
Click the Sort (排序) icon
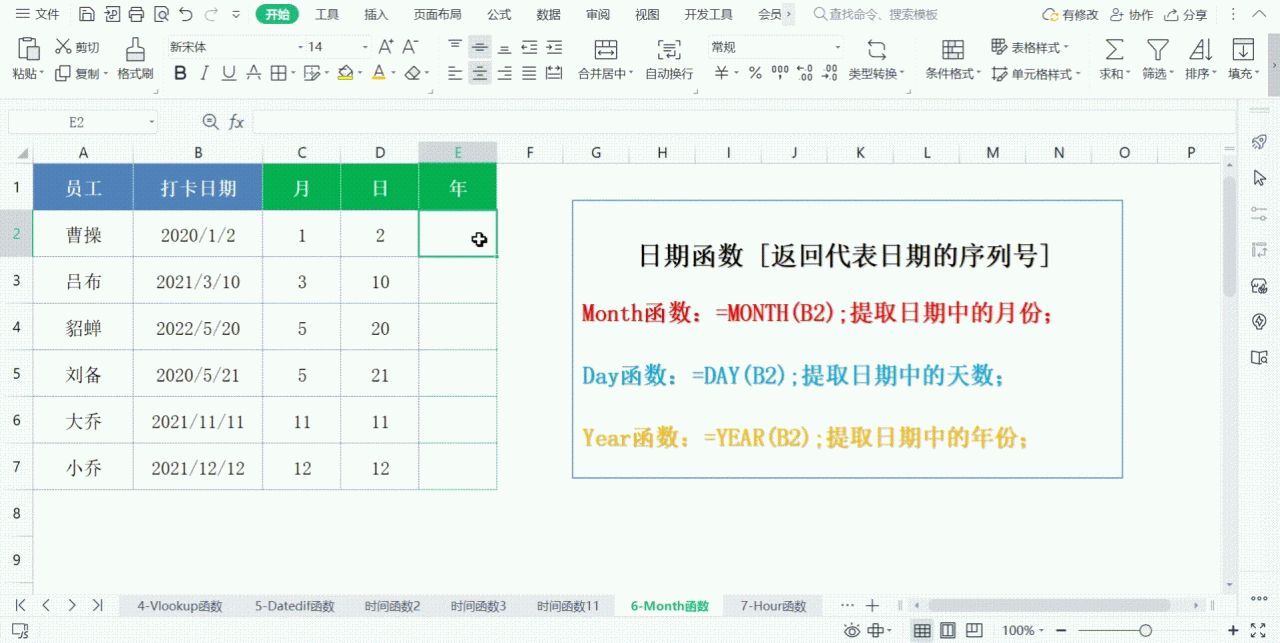pos(1200,49)
